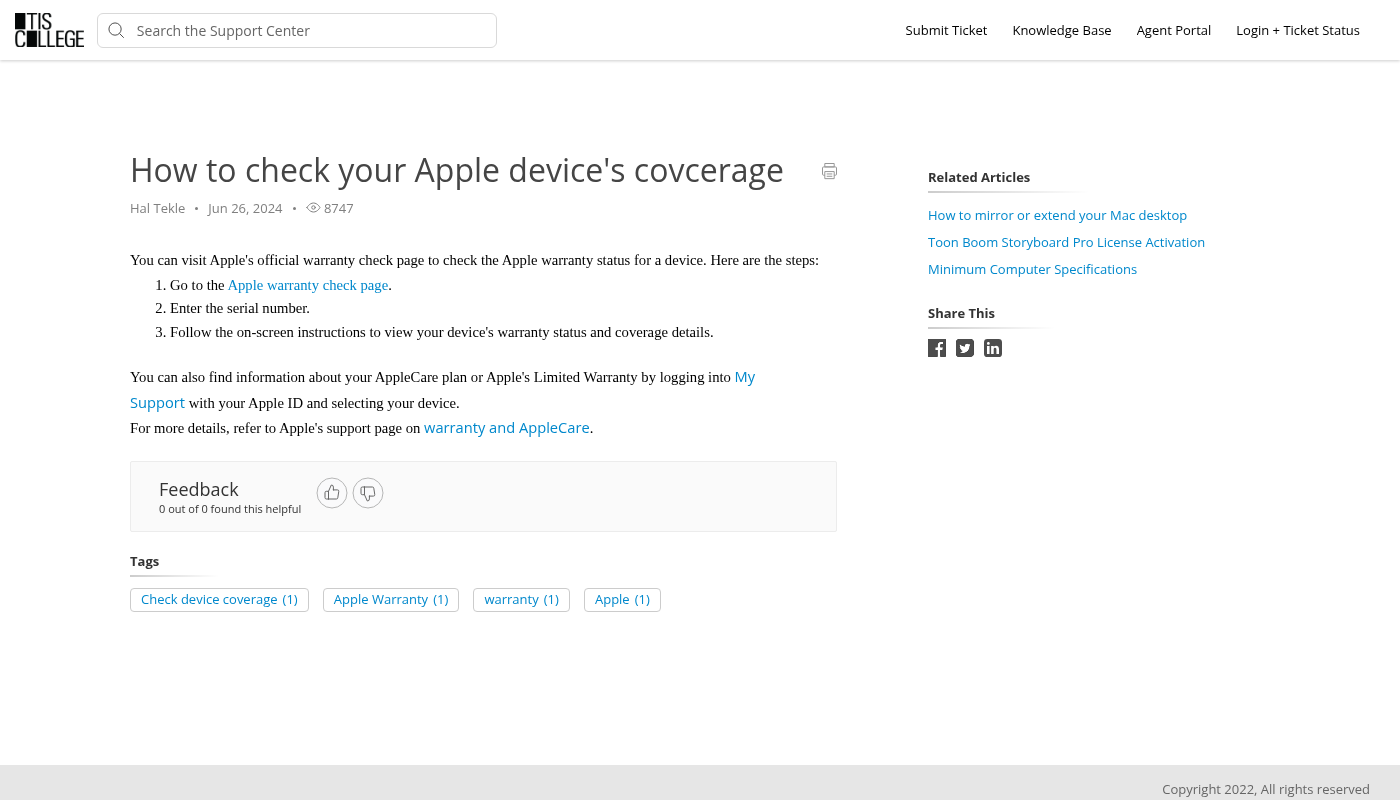The width and height of the screenshot is (1400, 800).
Task: Click the print article icon
Action: click(829, 171)
